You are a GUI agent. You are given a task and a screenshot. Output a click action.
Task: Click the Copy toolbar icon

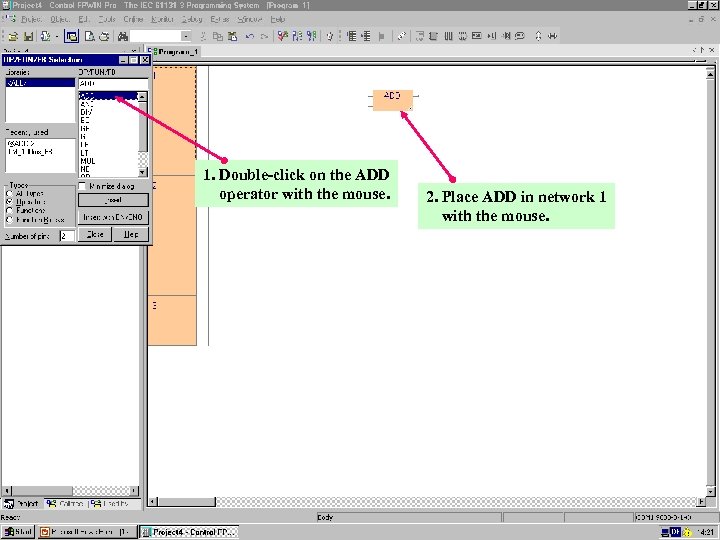point(218,36)
